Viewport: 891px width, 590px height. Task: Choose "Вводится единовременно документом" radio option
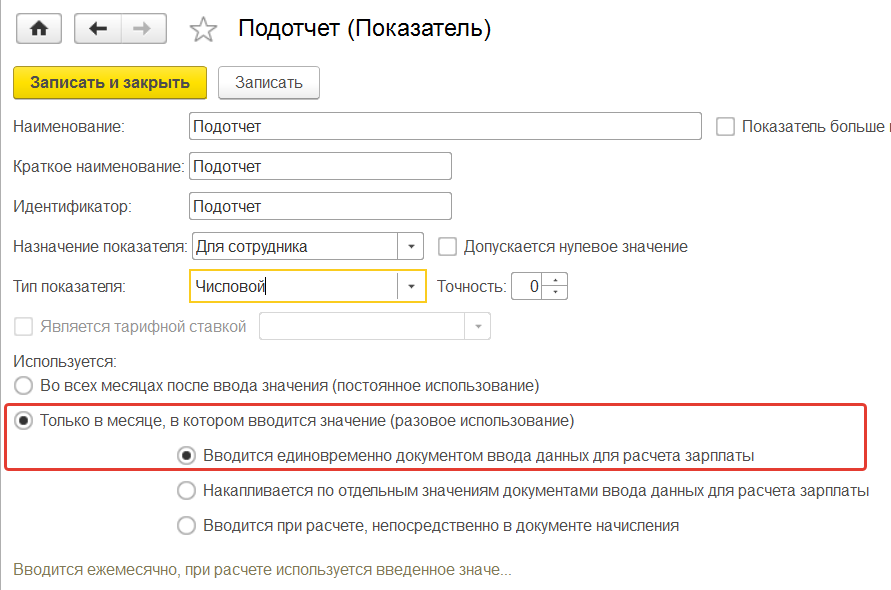pos(186,456)
